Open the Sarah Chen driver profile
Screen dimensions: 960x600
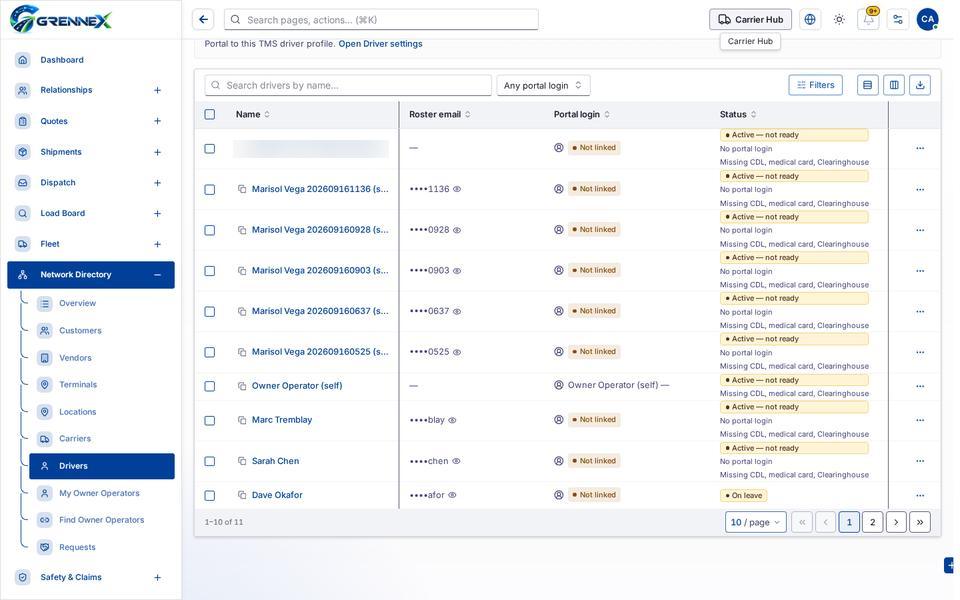point(276,461)
